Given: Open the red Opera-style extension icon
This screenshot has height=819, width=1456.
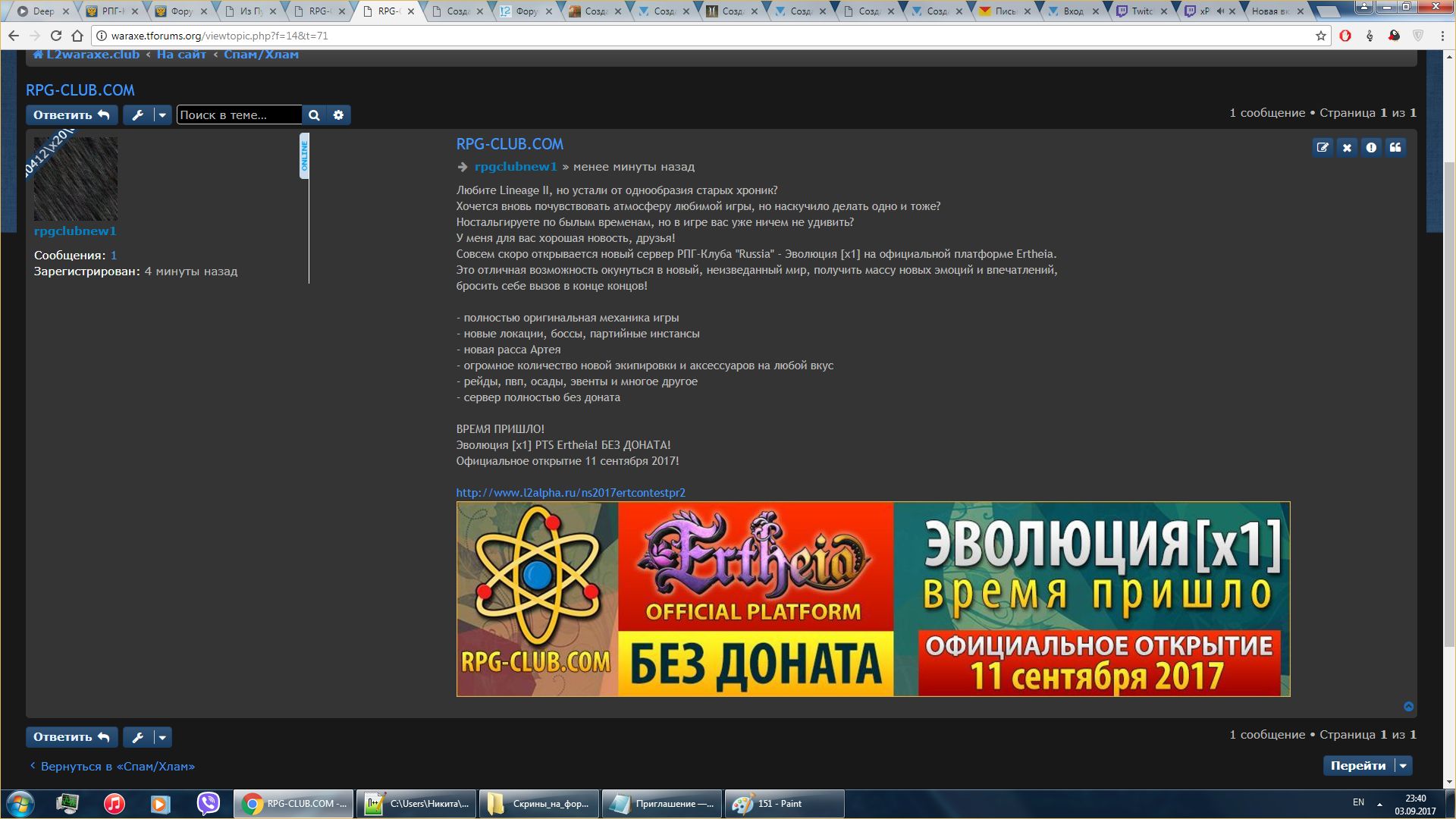Looking at the screenshot, I should click(x=1345, y=36).
